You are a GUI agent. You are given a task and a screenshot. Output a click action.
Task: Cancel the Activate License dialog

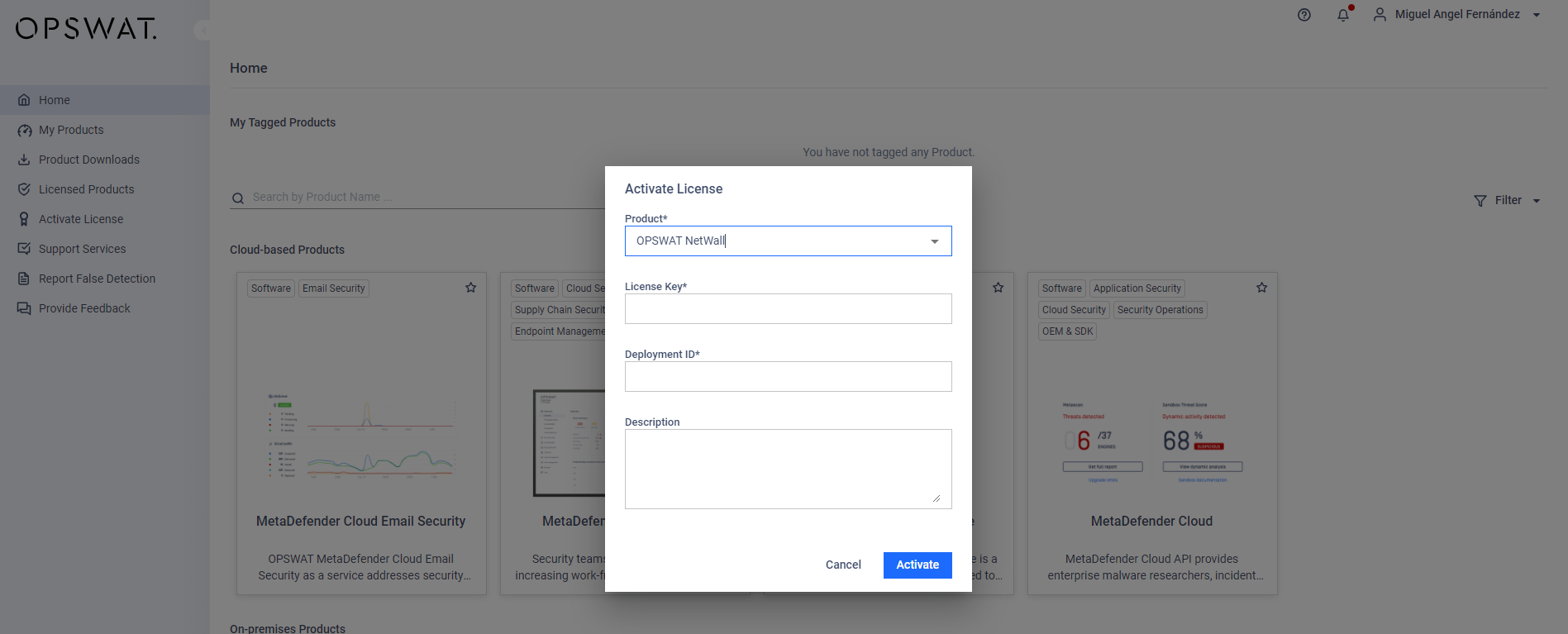click(843, 565)
